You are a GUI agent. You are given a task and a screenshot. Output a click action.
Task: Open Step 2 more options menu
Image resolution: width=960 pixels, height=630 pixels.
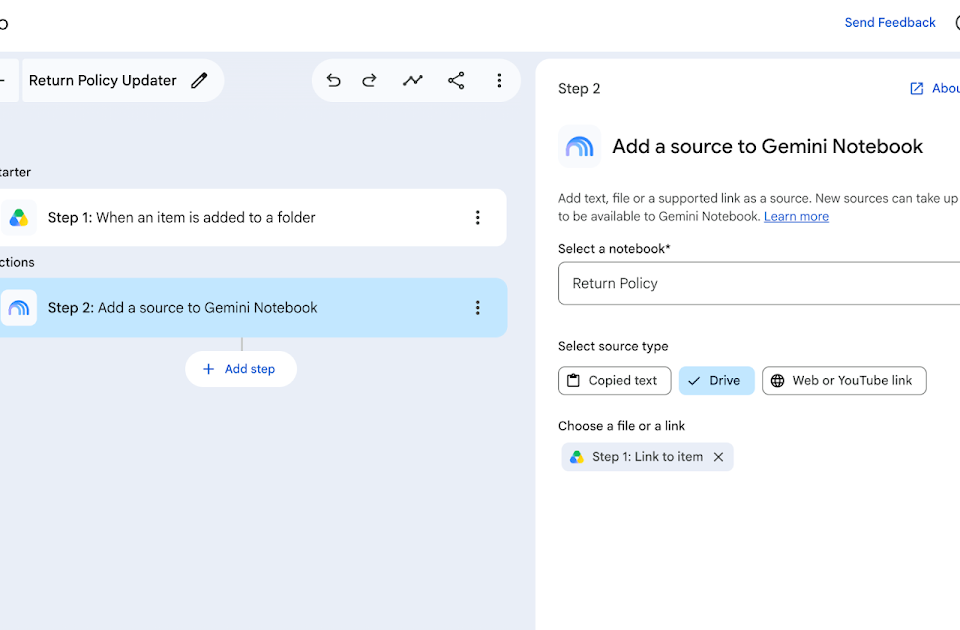tap(478, 307)
